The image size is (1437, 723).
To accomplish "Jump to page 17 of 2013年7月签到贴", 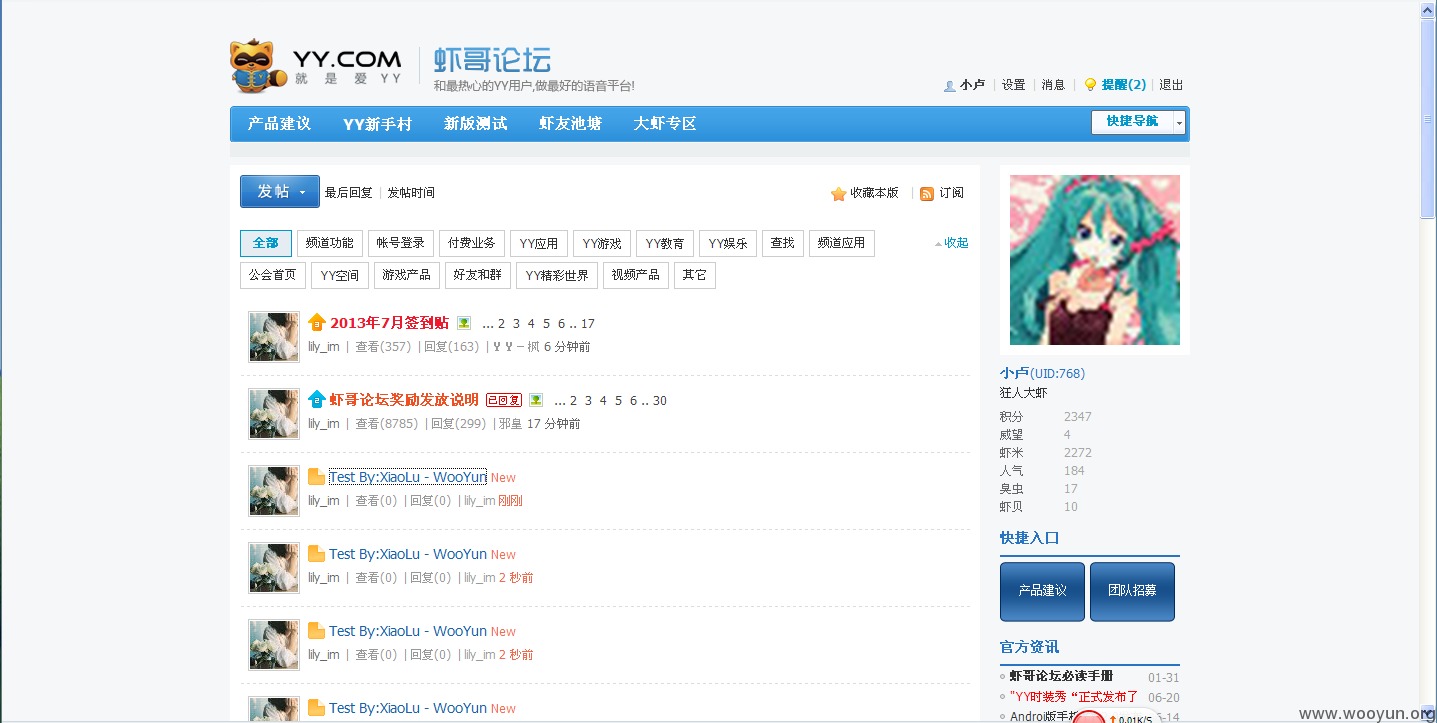I will pyautogui.click(x=588, y=324).
